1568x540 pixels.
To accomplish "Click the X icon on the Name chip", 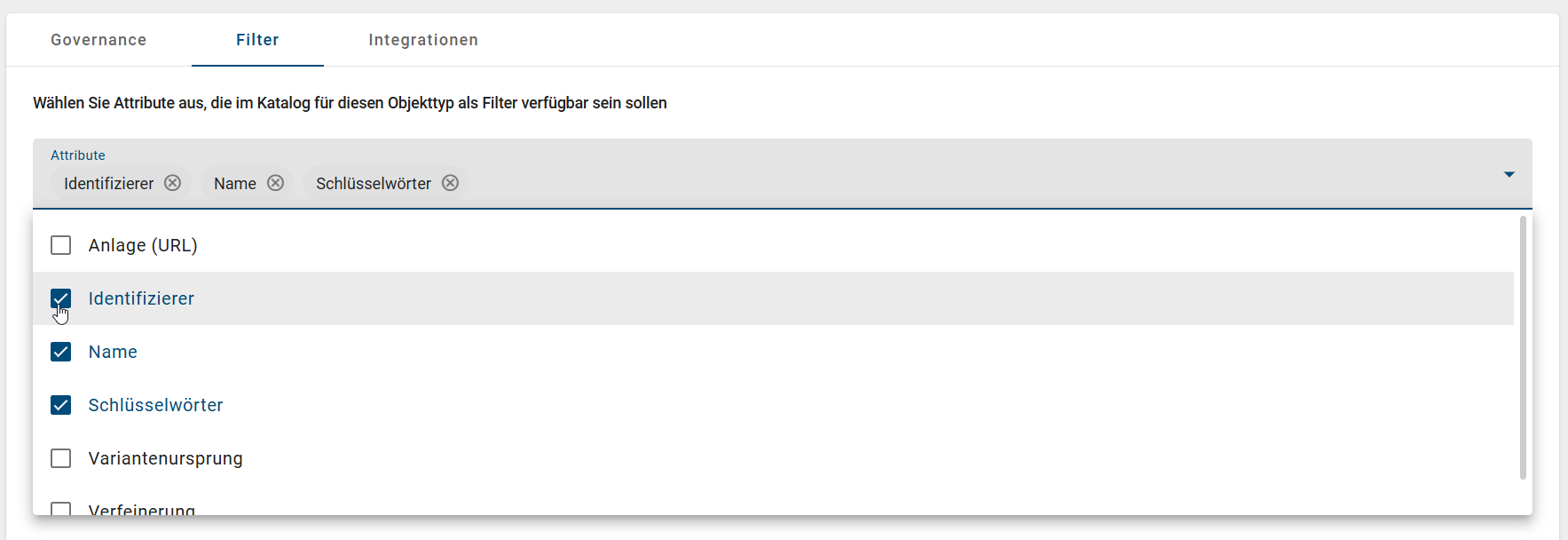I will tap(275, 183).
